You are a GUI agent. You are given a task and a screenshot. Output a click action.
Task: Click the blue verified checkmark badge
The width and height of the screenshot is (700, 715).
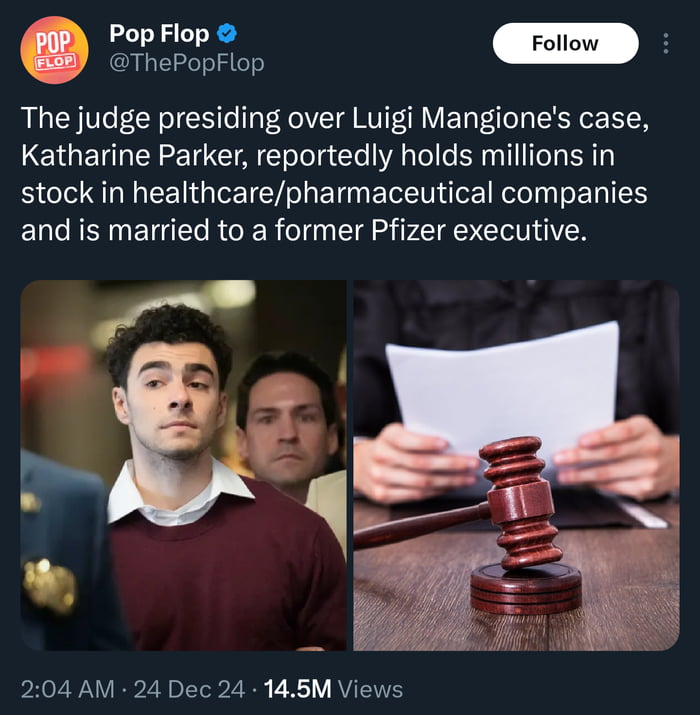[x=226, y=34]
